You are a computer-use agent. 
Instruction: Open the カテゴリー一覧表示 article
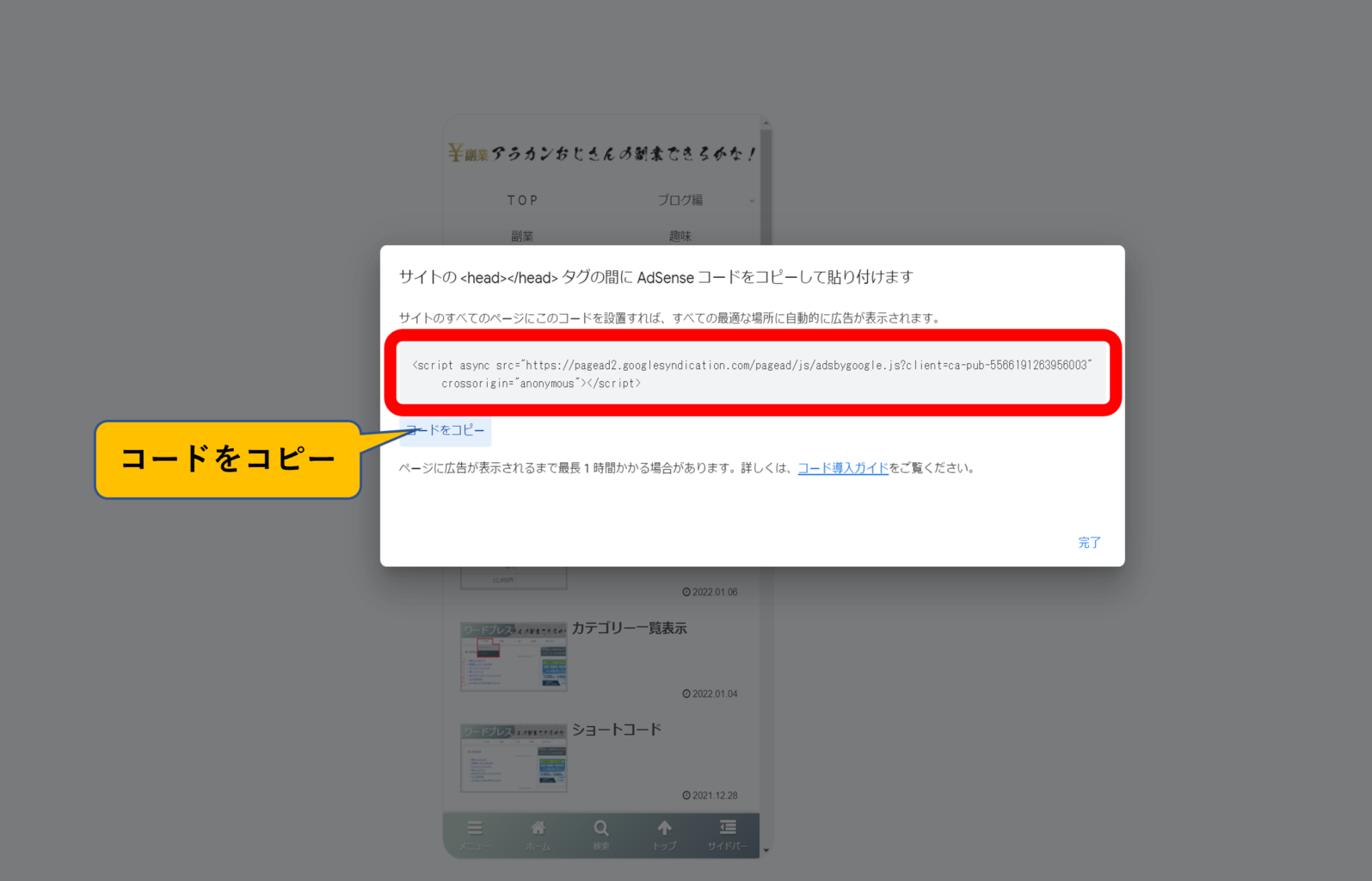(x=629, y=628)
